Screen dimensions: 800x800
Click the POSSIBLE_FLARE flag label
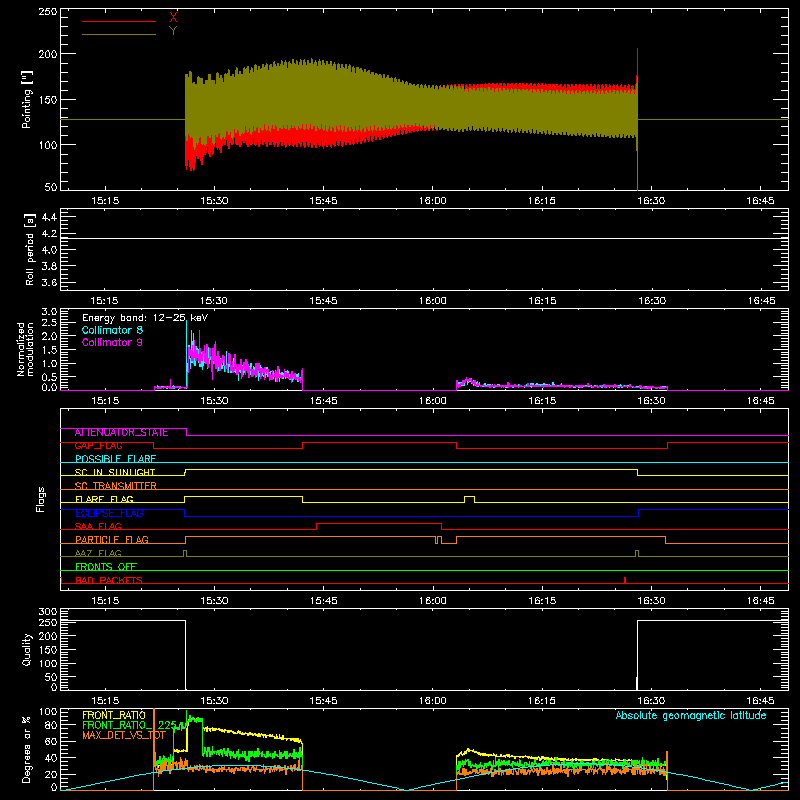tap(115, 459)
